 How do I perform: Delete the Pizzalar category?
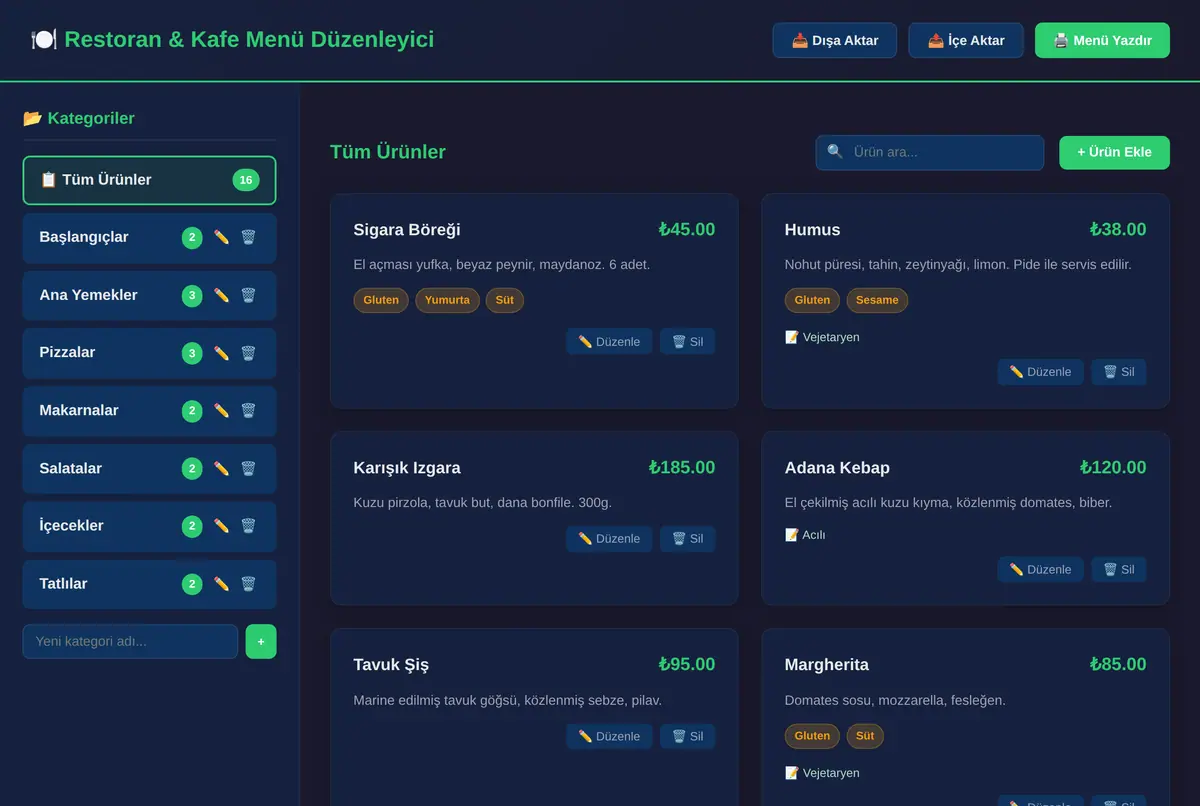248,353
